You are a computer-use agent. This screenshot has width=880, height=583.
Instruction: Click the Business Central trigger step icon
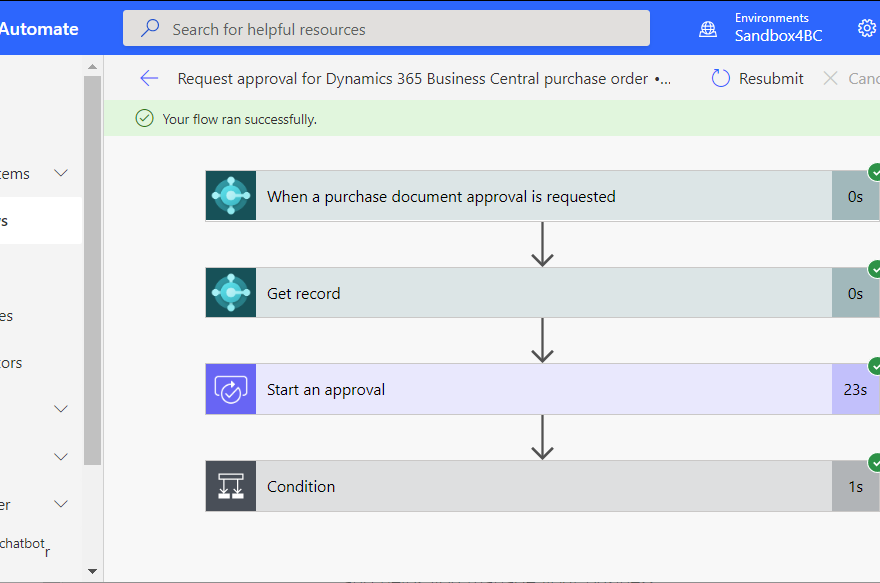click(231, 196)
